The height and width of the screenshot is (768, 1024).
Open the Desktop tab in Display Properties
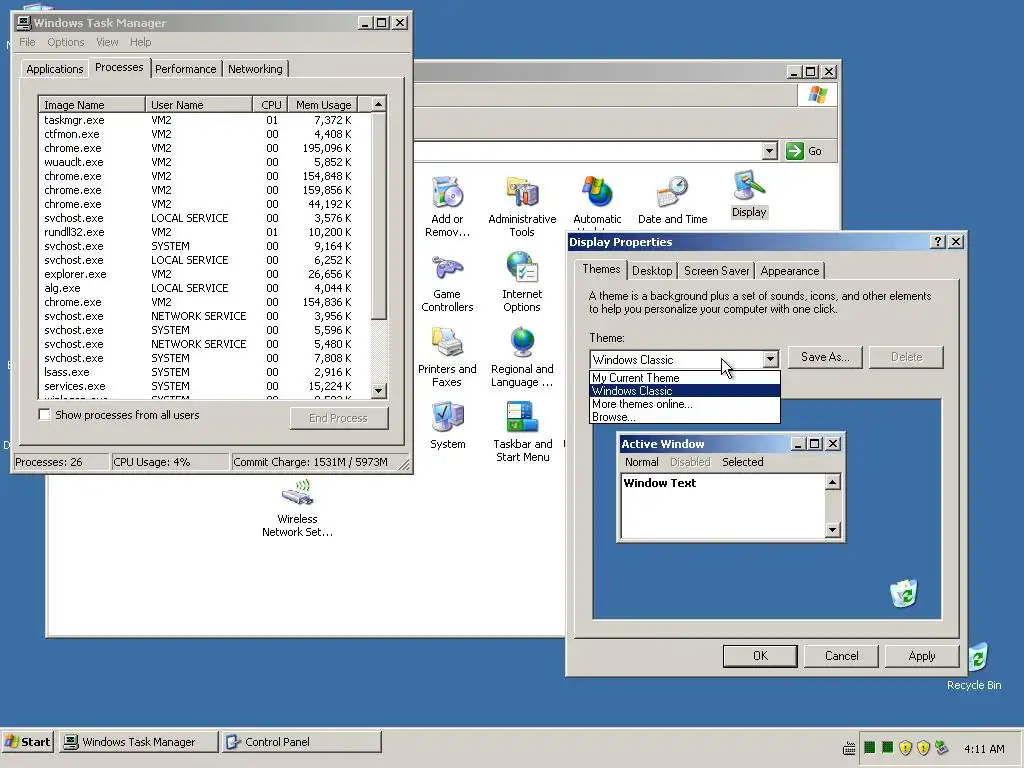coord(652,270)
